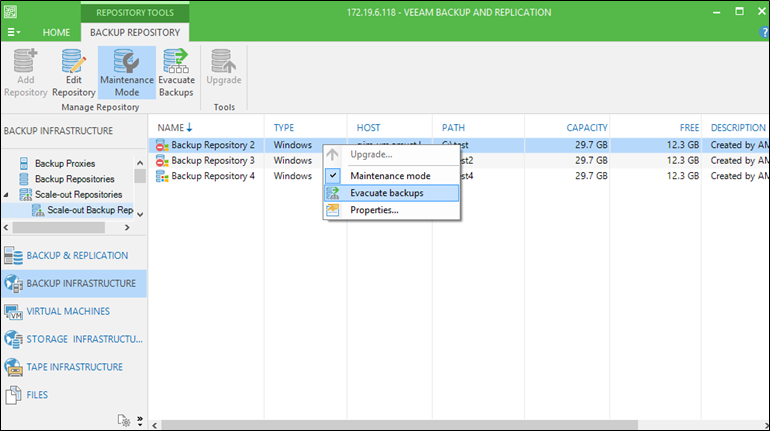Sort repositories by Capacity column

coord(586,128)
